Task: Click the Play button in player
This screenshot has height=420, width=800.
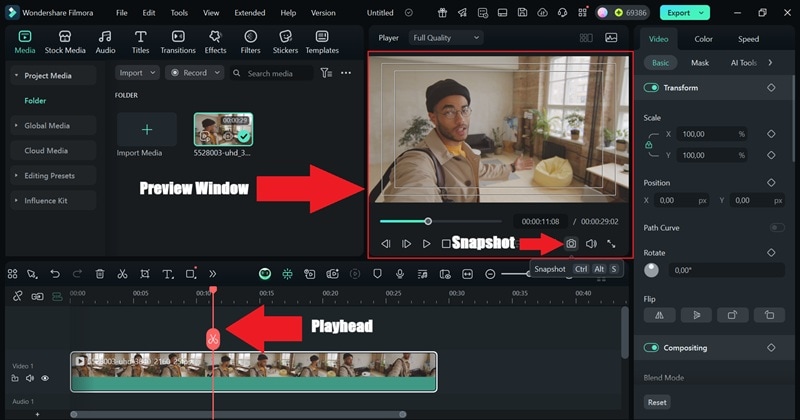Action: [426, 244]
